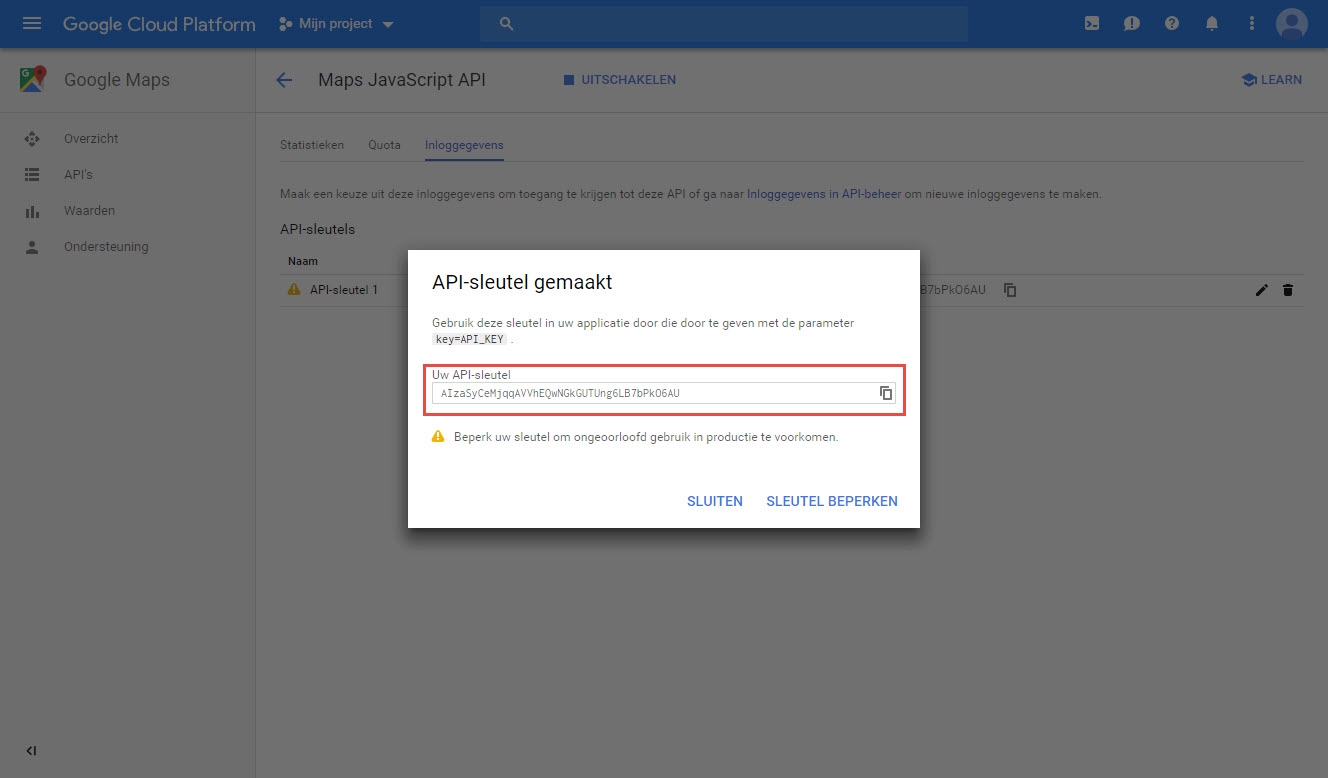Select Ondersteuning in the sidebar
Image resolution: width=1328 pixels, height=778 pixels.
tap(105, 246)
